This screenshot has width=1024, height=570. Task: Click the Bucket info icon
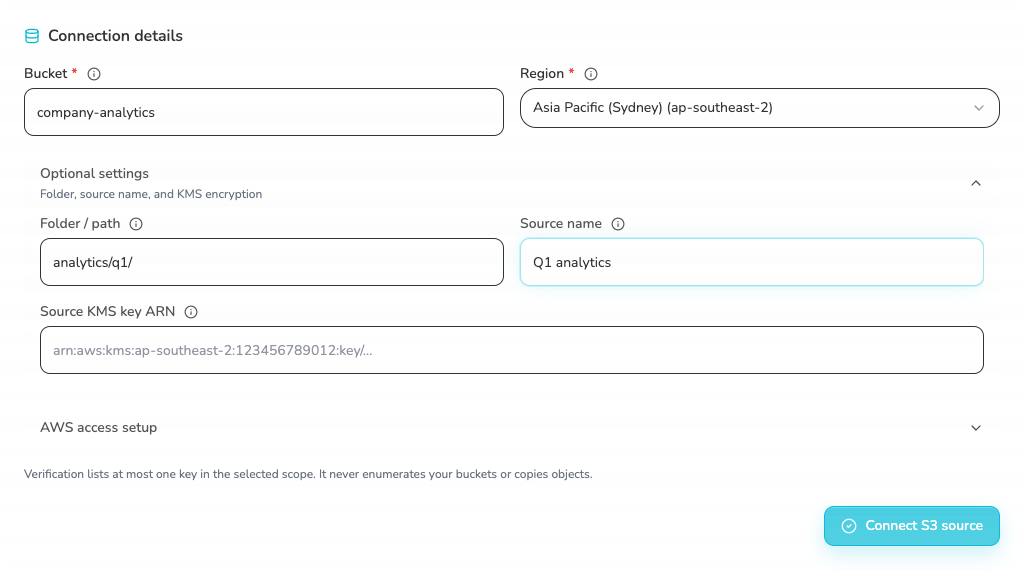click(94, 74)
